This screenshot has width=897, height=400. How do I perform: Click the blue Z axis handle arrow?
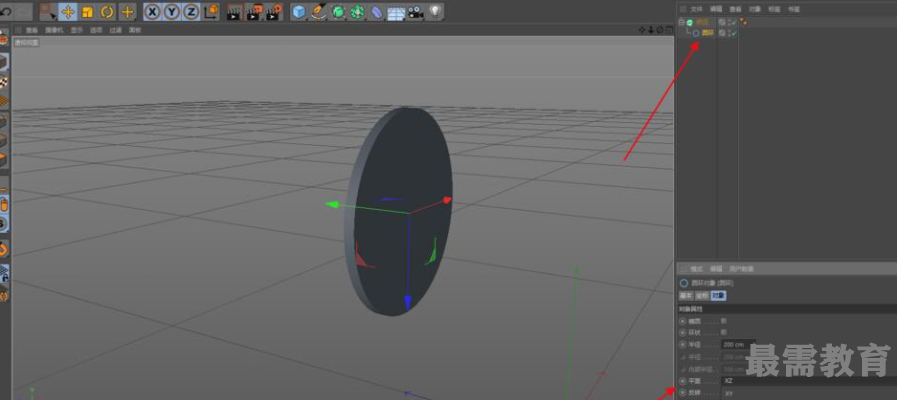tap(407, 302)
